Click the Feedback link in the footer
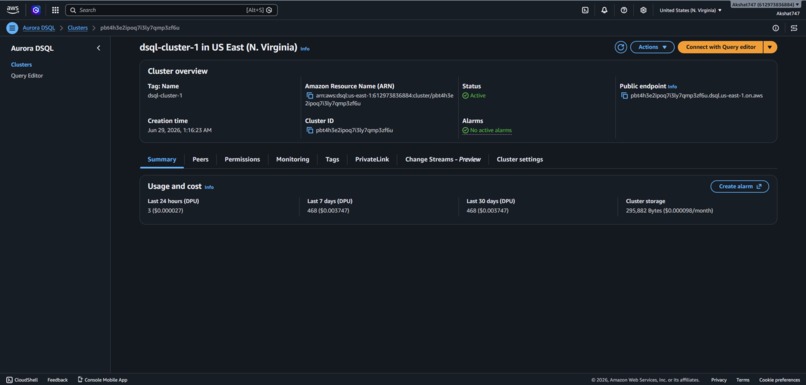The image size is (806, 385). pyautogui.click(x=58, y=380)
